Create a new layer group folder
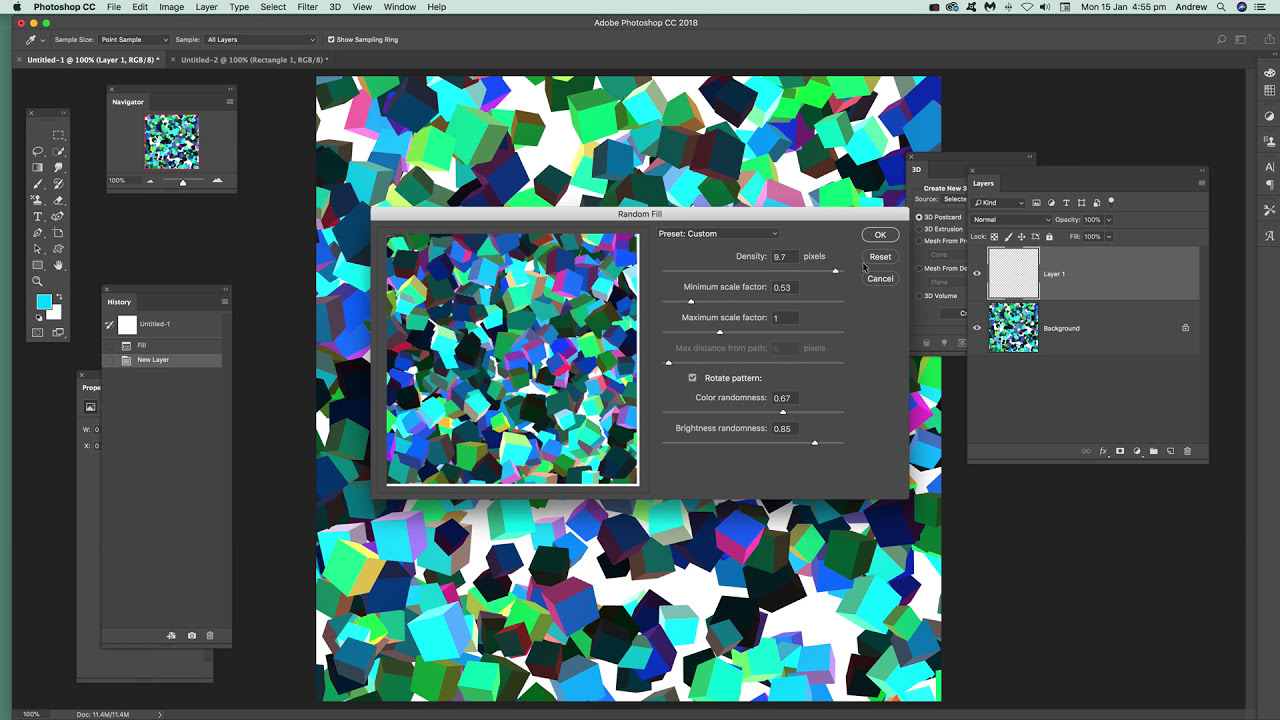This screenshot has width=1280, height=720. 1153,451
